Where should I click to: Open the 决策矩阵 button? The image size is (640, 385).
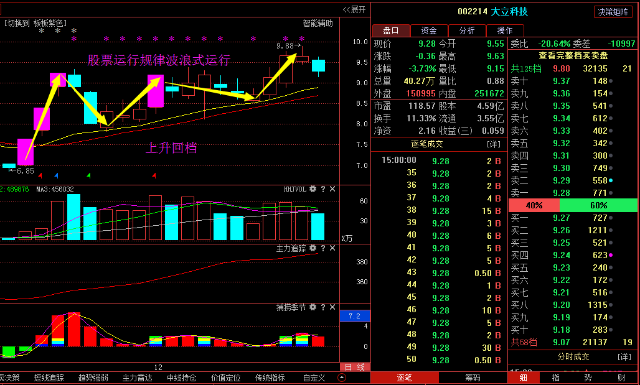[x=613, y=12]
